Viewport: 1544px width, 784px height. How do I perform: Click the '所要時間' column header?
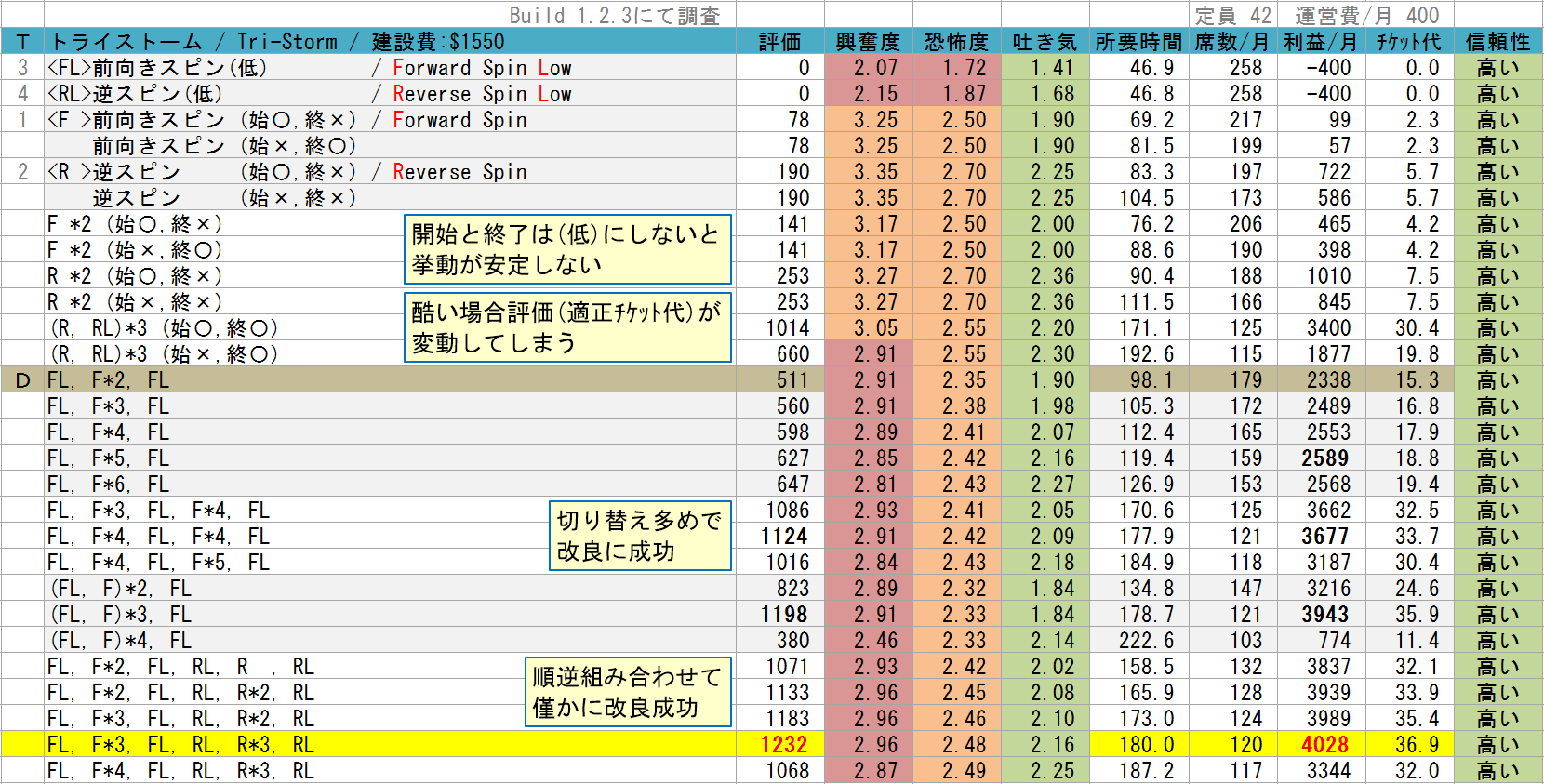(x=1138, y=42)
